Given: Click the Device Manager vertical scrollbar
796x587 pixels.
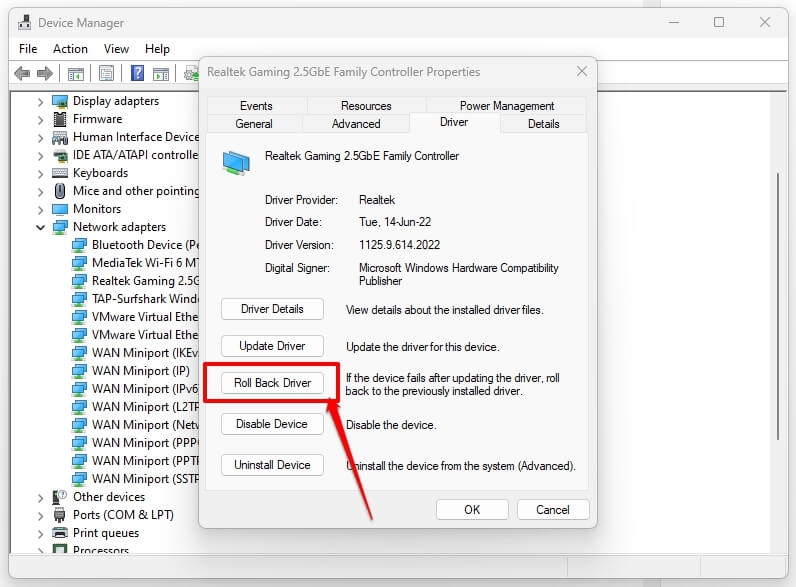Looking at the screenshot, I should pos(777,307).
